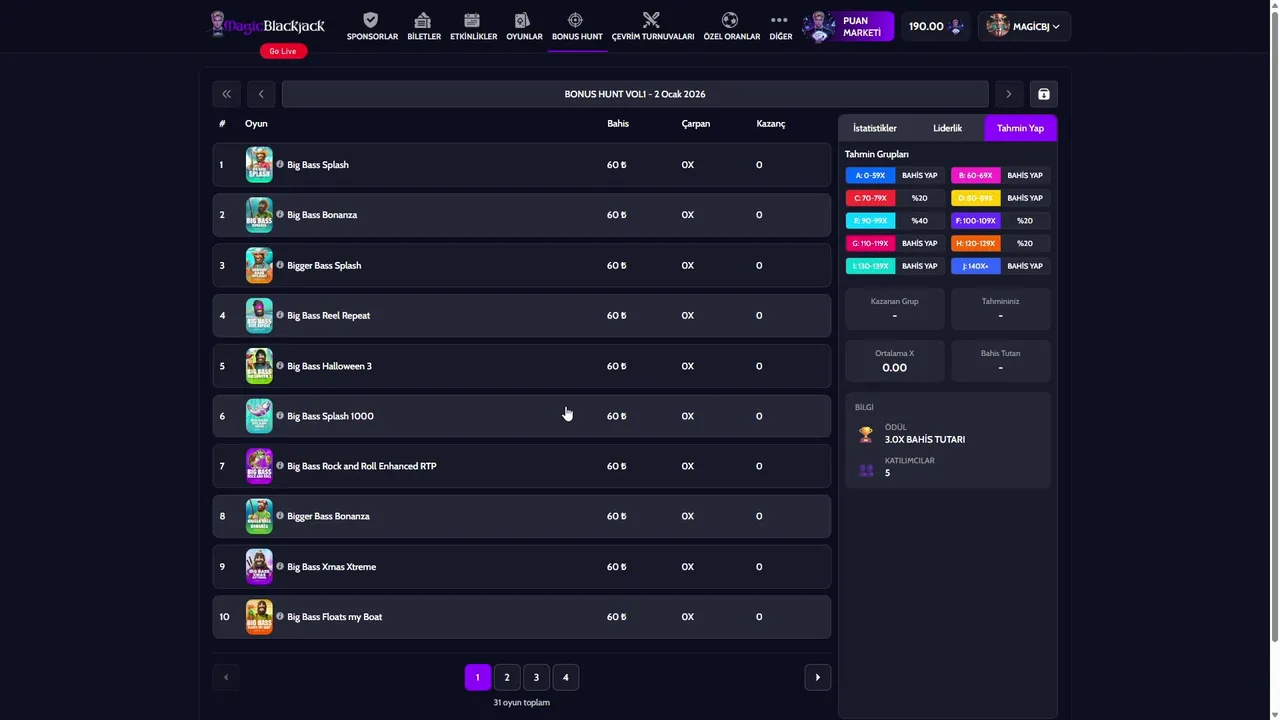Click the participants icon beside Katılımcılar
This screenshot has width=1280, height=720.
click(866, 468)
